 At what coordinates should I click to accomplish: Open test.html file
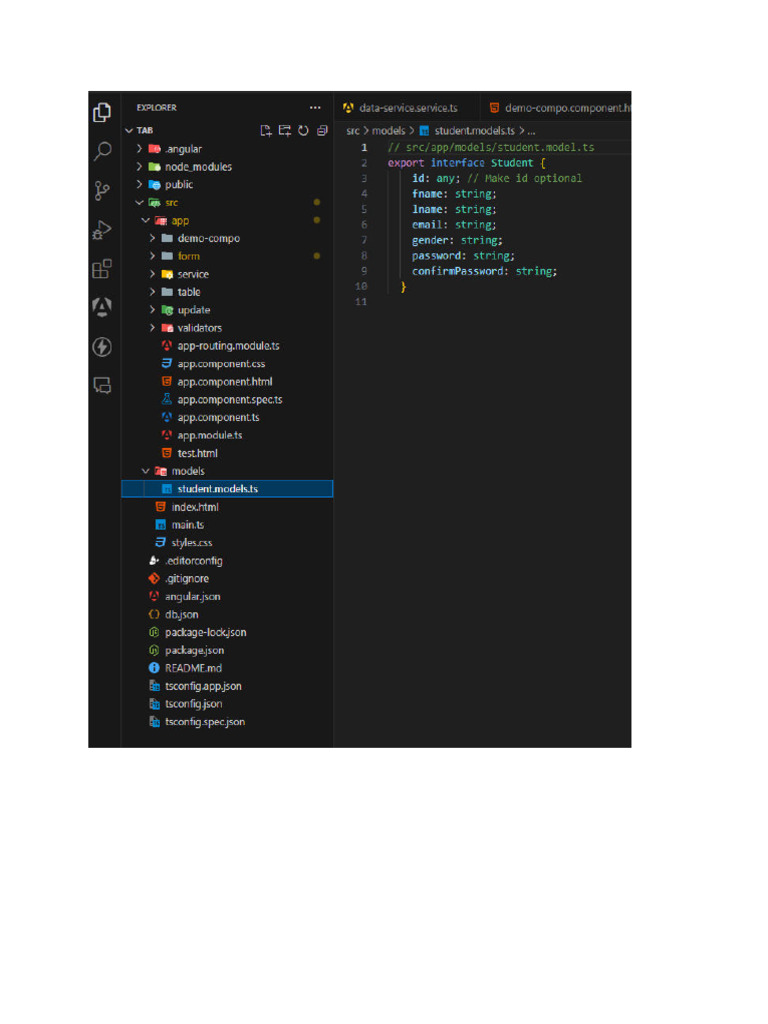tap(197, 453)
